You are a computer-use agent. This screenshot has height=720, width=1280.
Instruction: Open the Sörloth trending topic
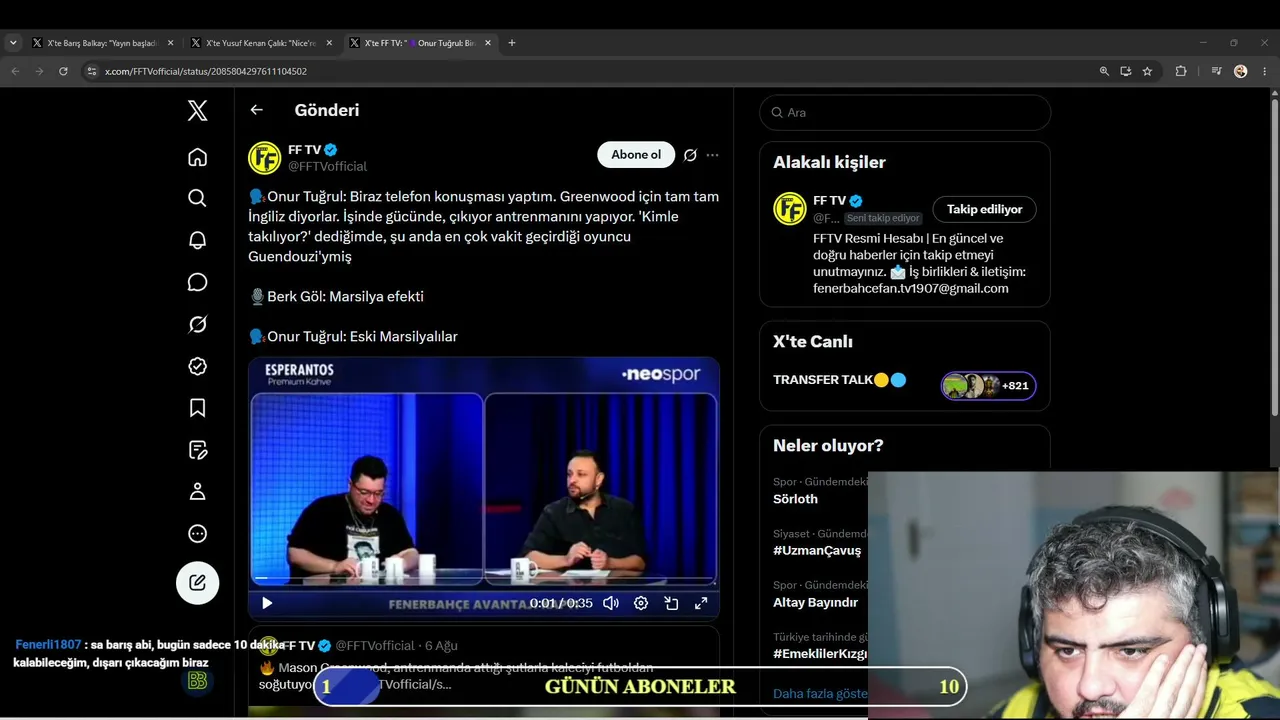coord(795,499)
